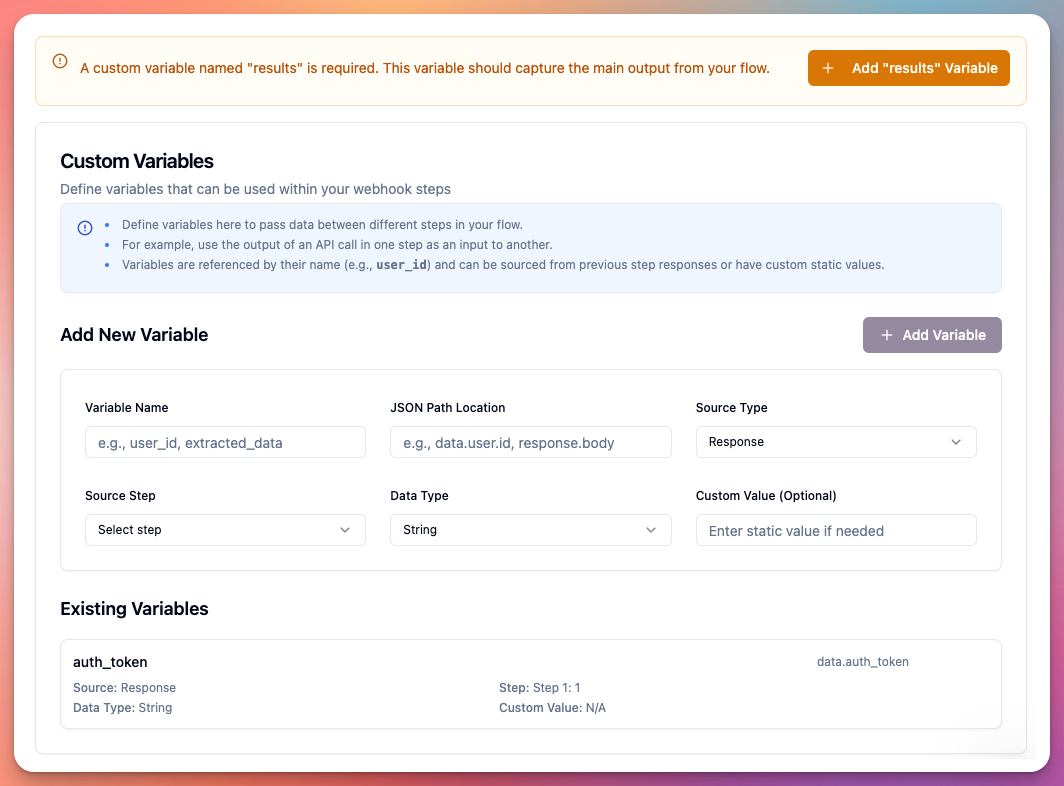Click the Variable Name input field
The height and width of the screenshot is (786, 1064).
pos(225,441)
